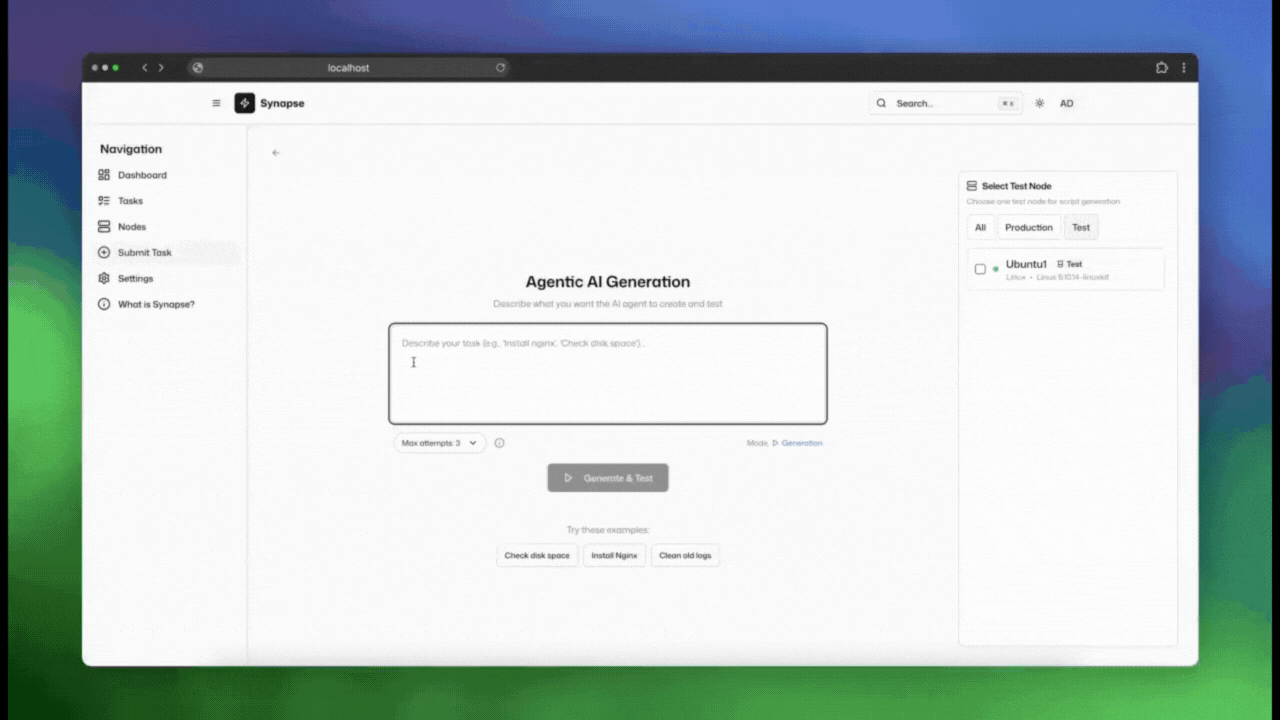Choose the Install Nginx example

tap(614, 555)
